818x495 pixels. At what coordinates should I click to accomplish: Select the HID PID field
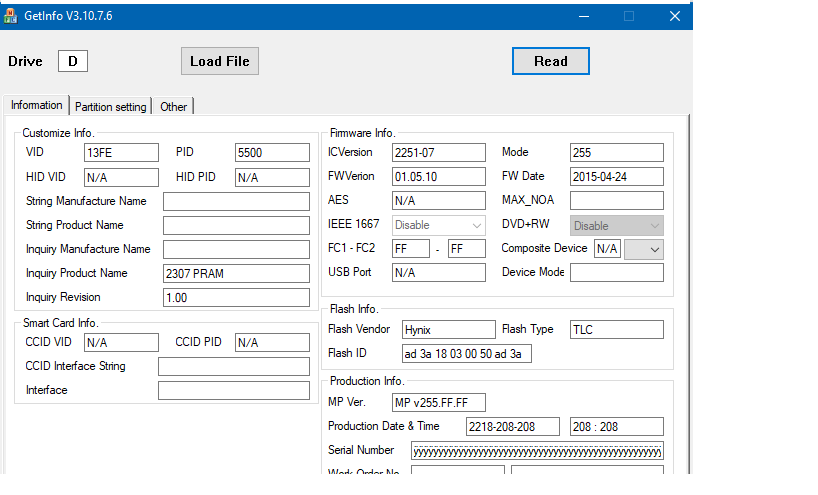[x=272, y=177]
